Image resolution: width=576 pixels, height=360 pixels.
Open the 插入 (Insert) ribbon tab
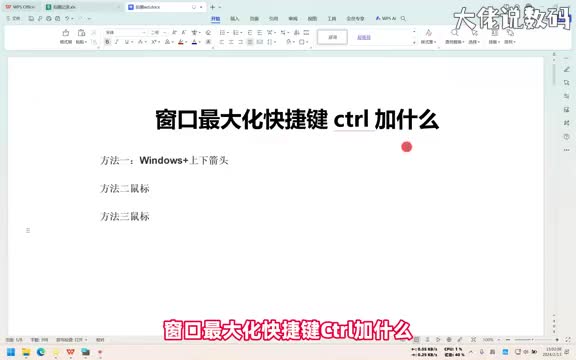[x=234, y=18]
